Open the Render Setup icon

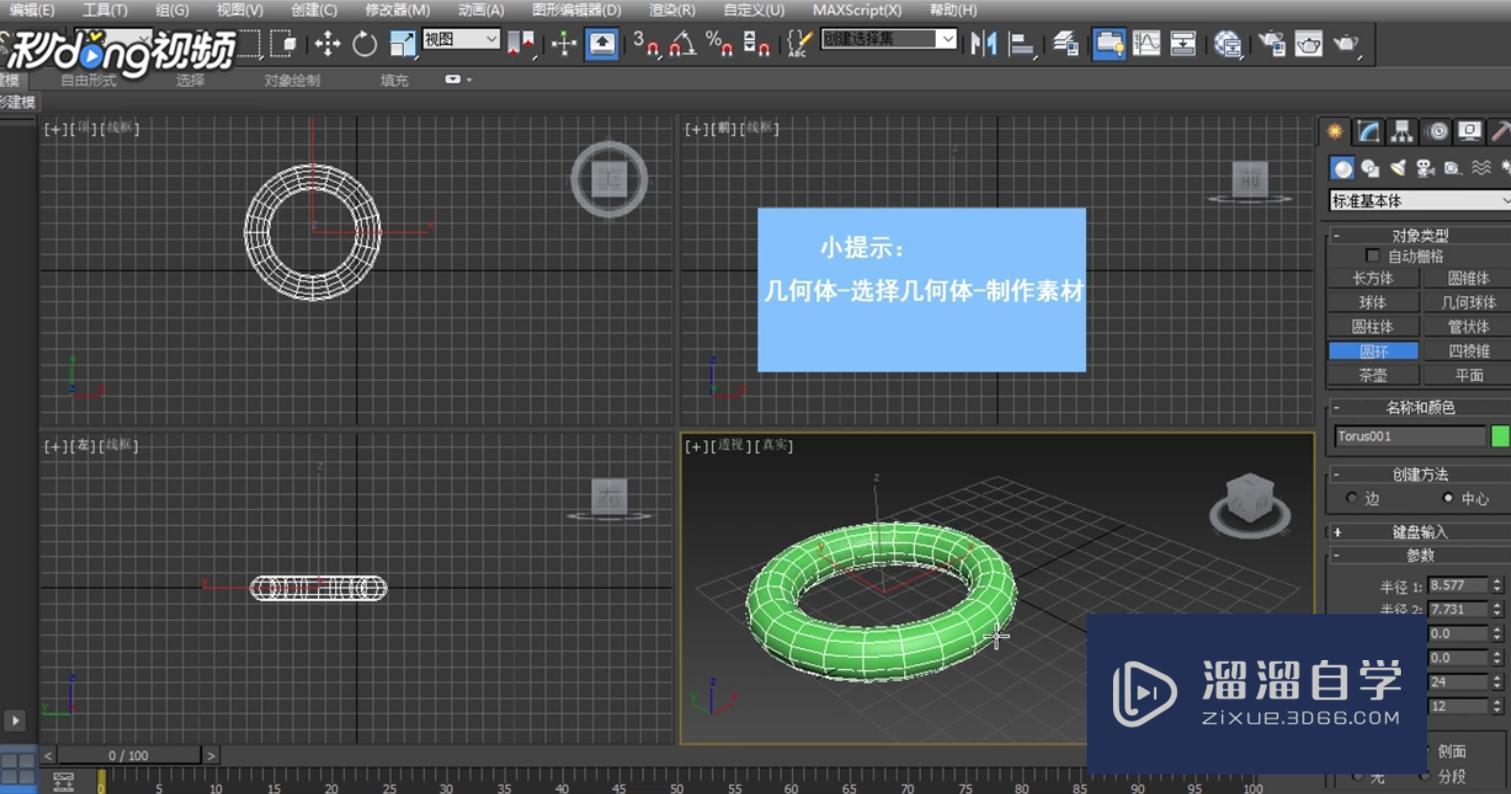(x=1272, y=43)
